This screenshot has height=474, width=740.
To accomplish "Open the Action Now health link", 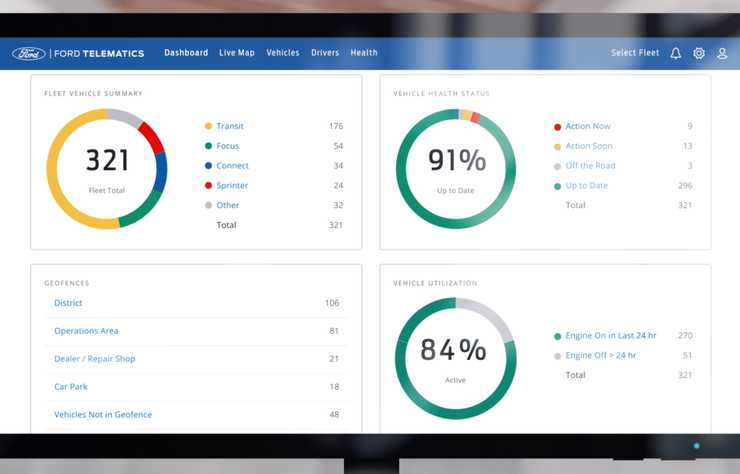I will coord(588,126).
